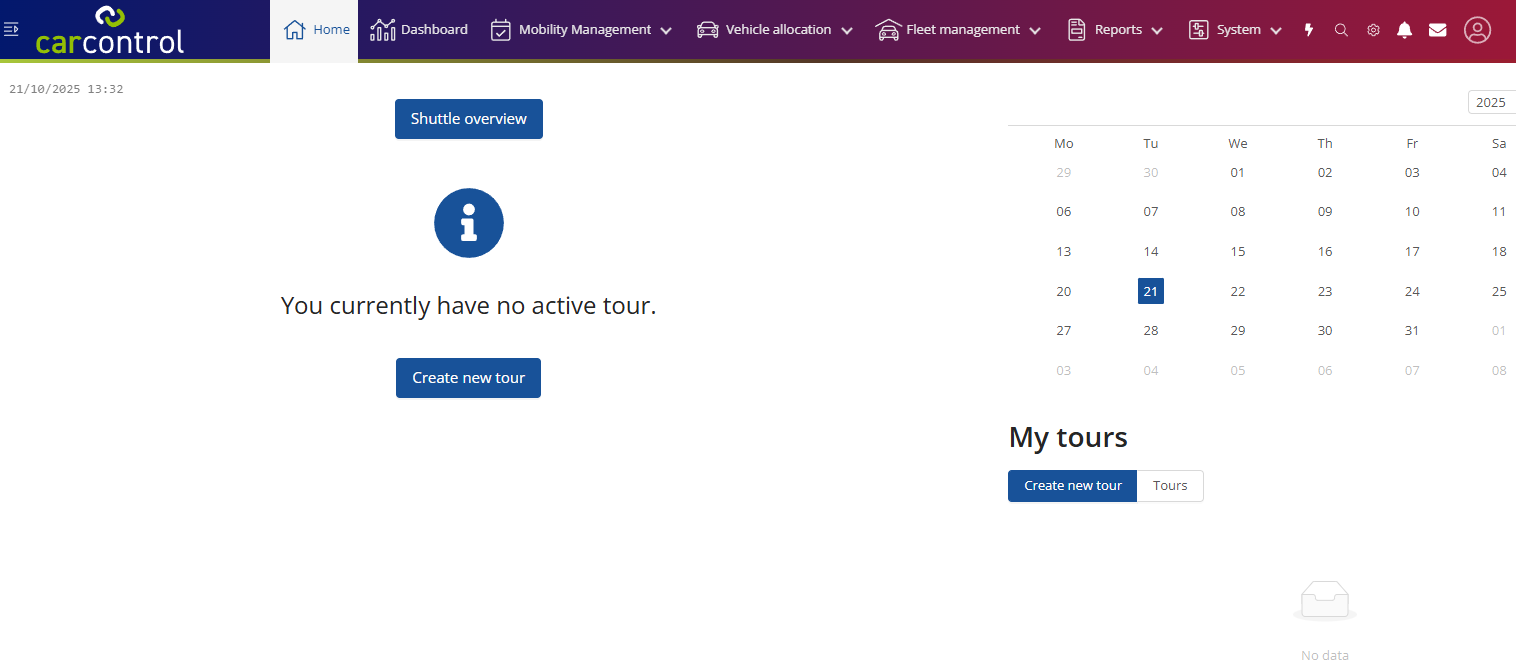Expand the Fleet management dropdown
Screen dimensions: 1516x666
(958, 30)
